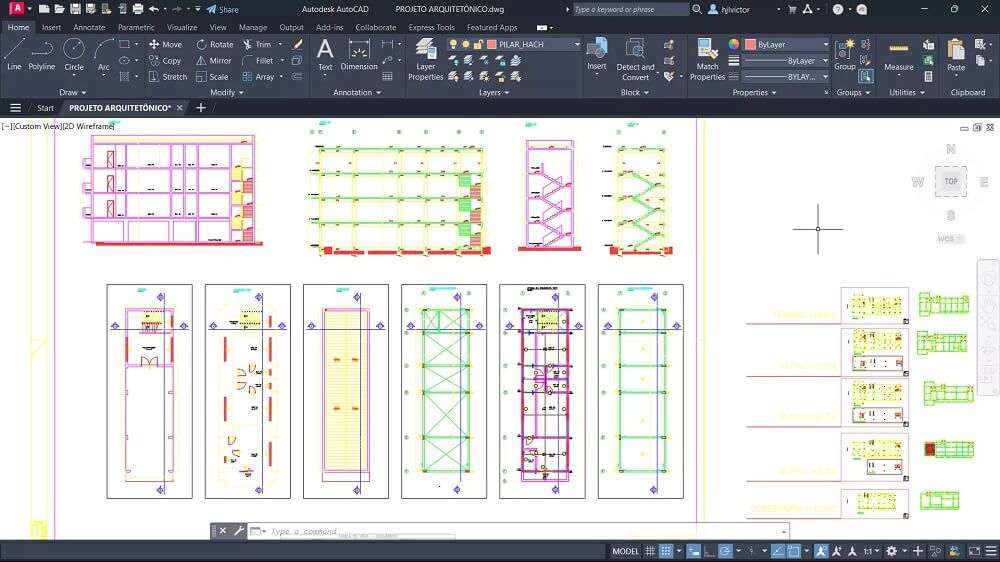
Task: Expand the Utilities panel
Action: coord(907,92)
